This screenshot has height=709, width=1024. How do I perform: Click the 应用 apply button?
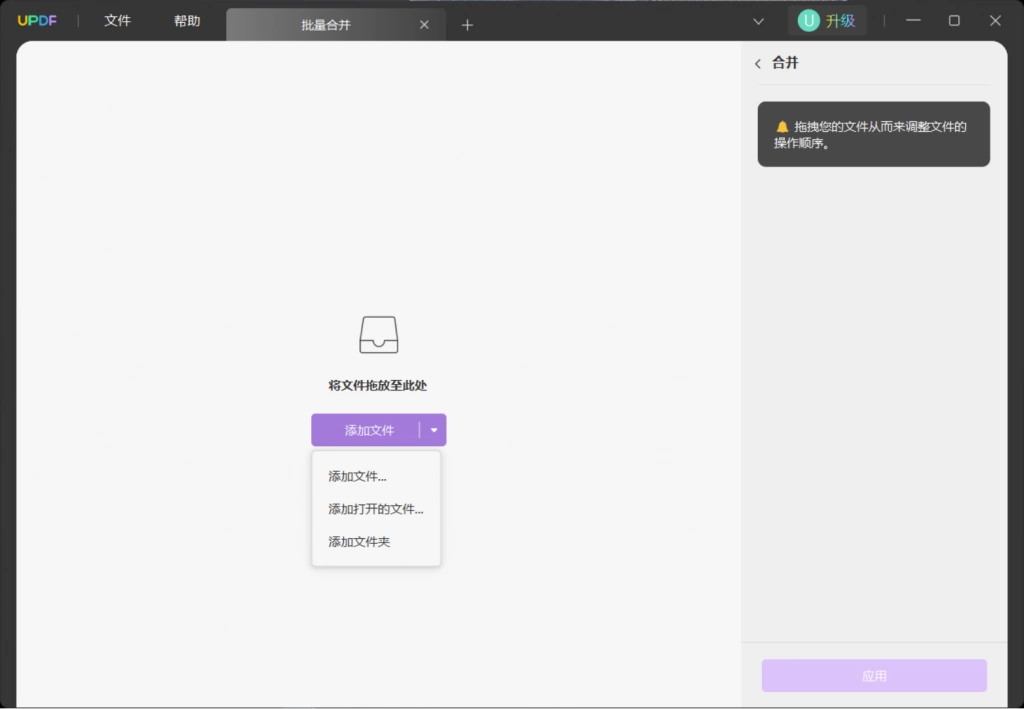[x=874, y=676]
